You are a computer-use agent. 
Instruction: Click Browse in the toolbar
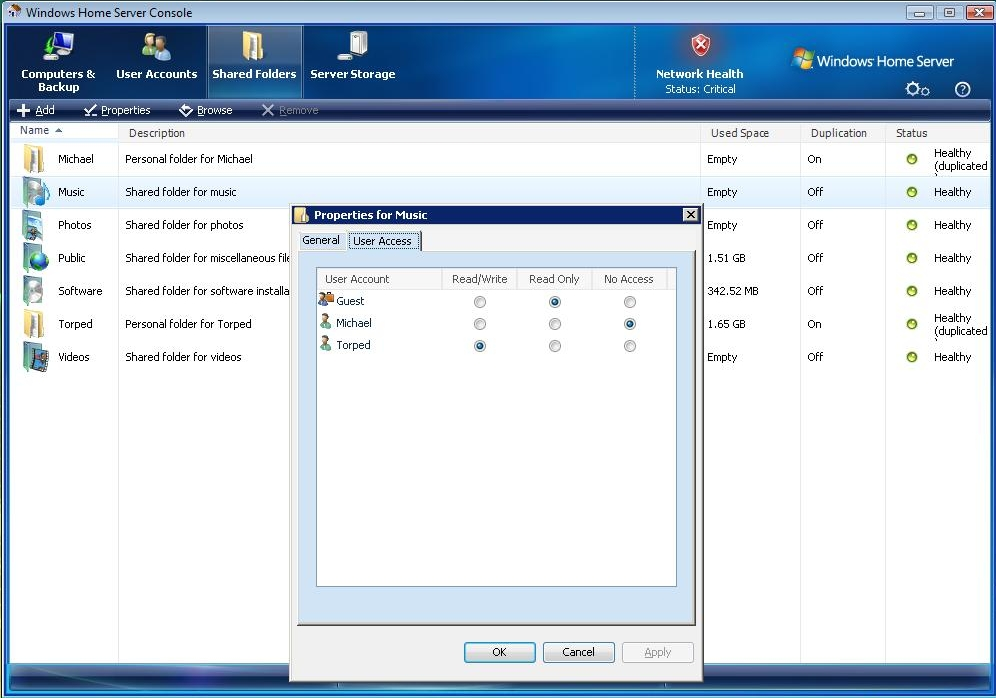(206, 110)
